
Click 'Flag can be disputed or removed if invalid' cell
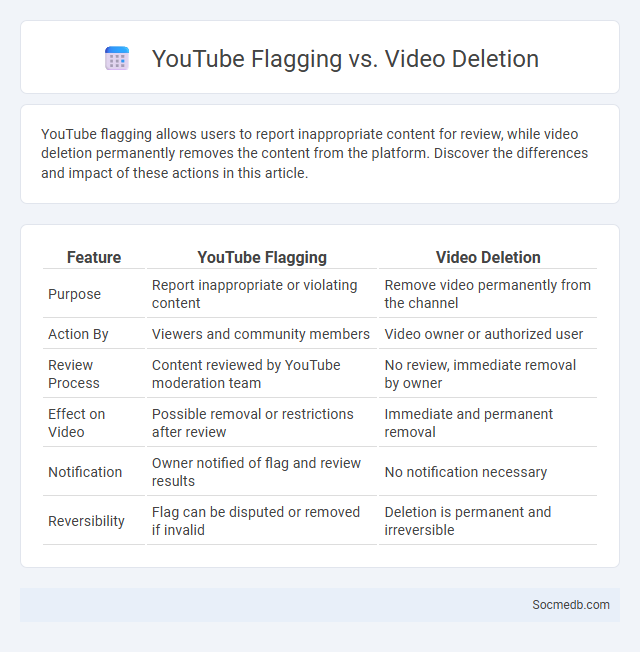point(262,521)
